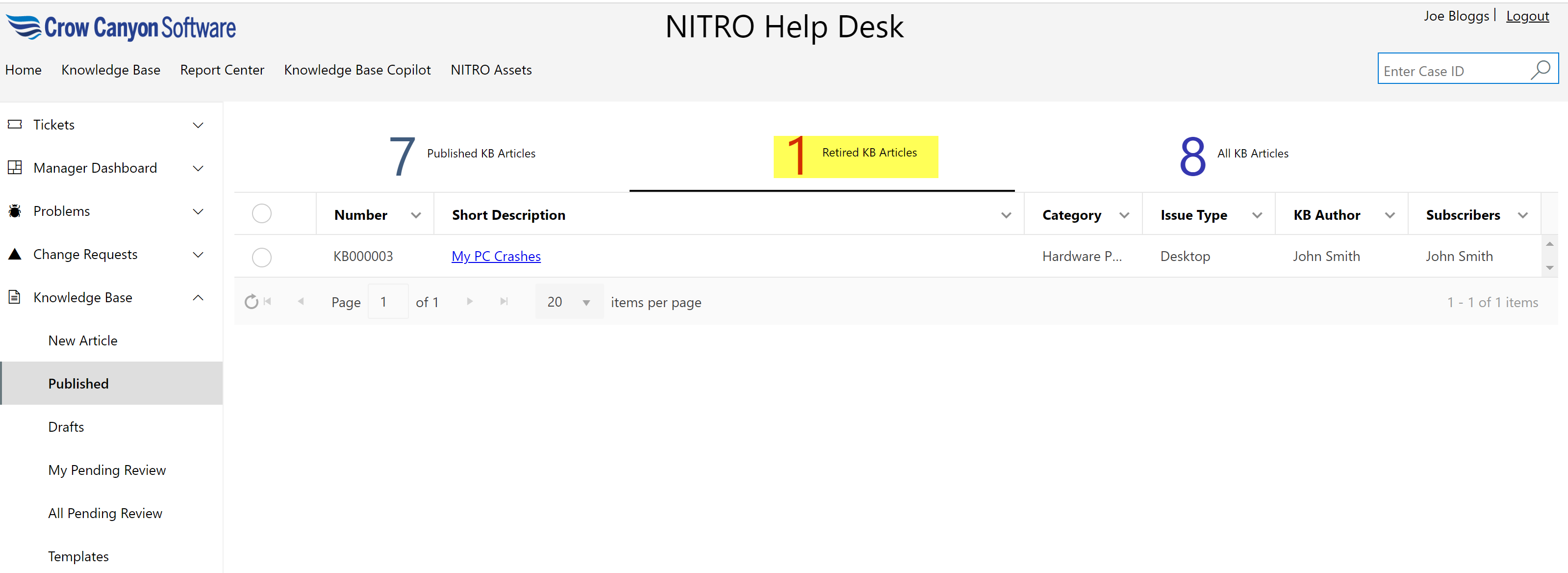1568x573 pixels.
Task: Open the Short Description column menu
Action: point(1006,215)
